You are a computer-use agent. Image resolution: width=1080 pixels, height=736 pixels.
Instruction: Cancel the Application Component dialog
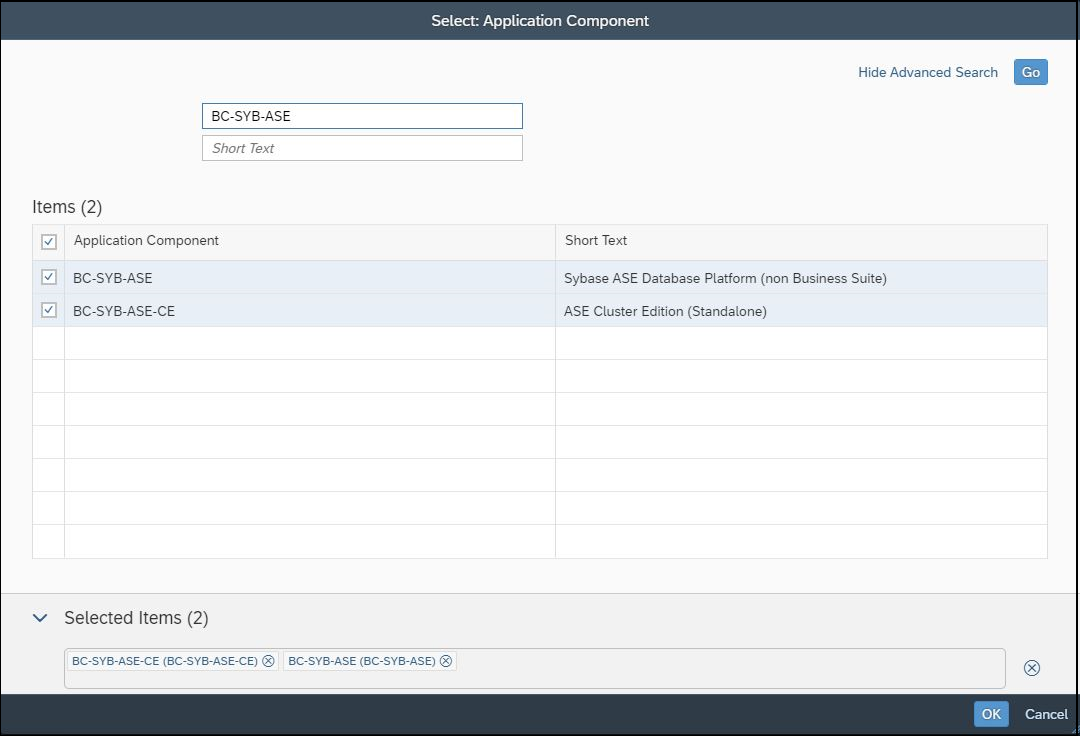(x=1046, y=714)
